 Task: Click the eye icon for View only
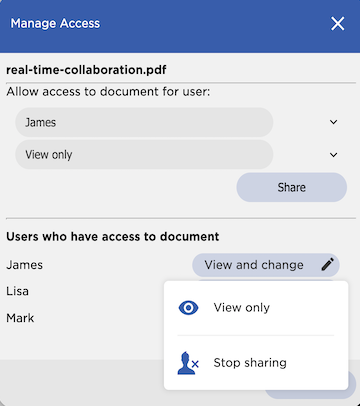coord(188,308)
